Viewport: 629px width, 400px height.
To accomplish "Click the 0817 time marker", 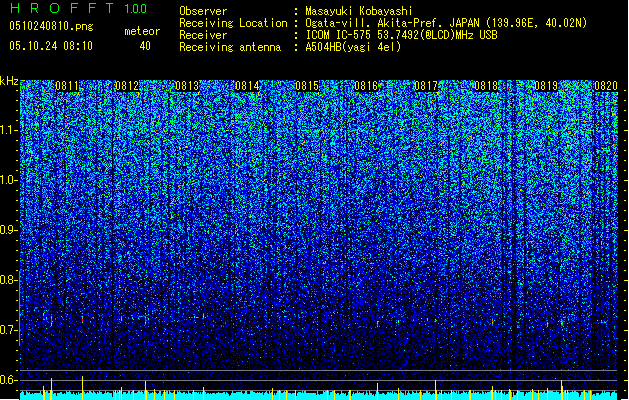I will click(426, 86).
